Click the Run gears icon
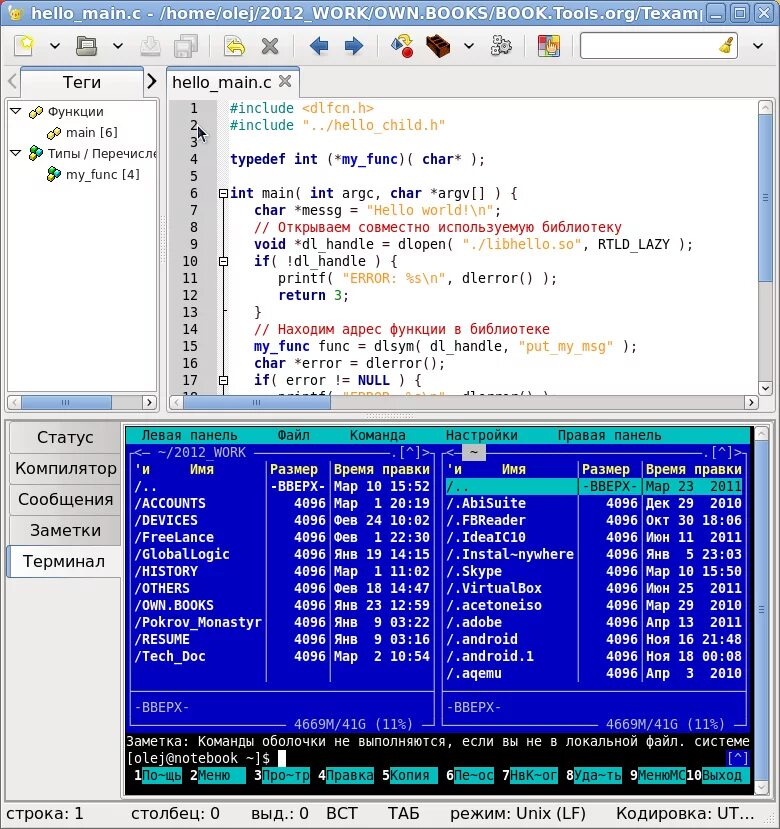This screenshot has width=780, height=829. 501,46
